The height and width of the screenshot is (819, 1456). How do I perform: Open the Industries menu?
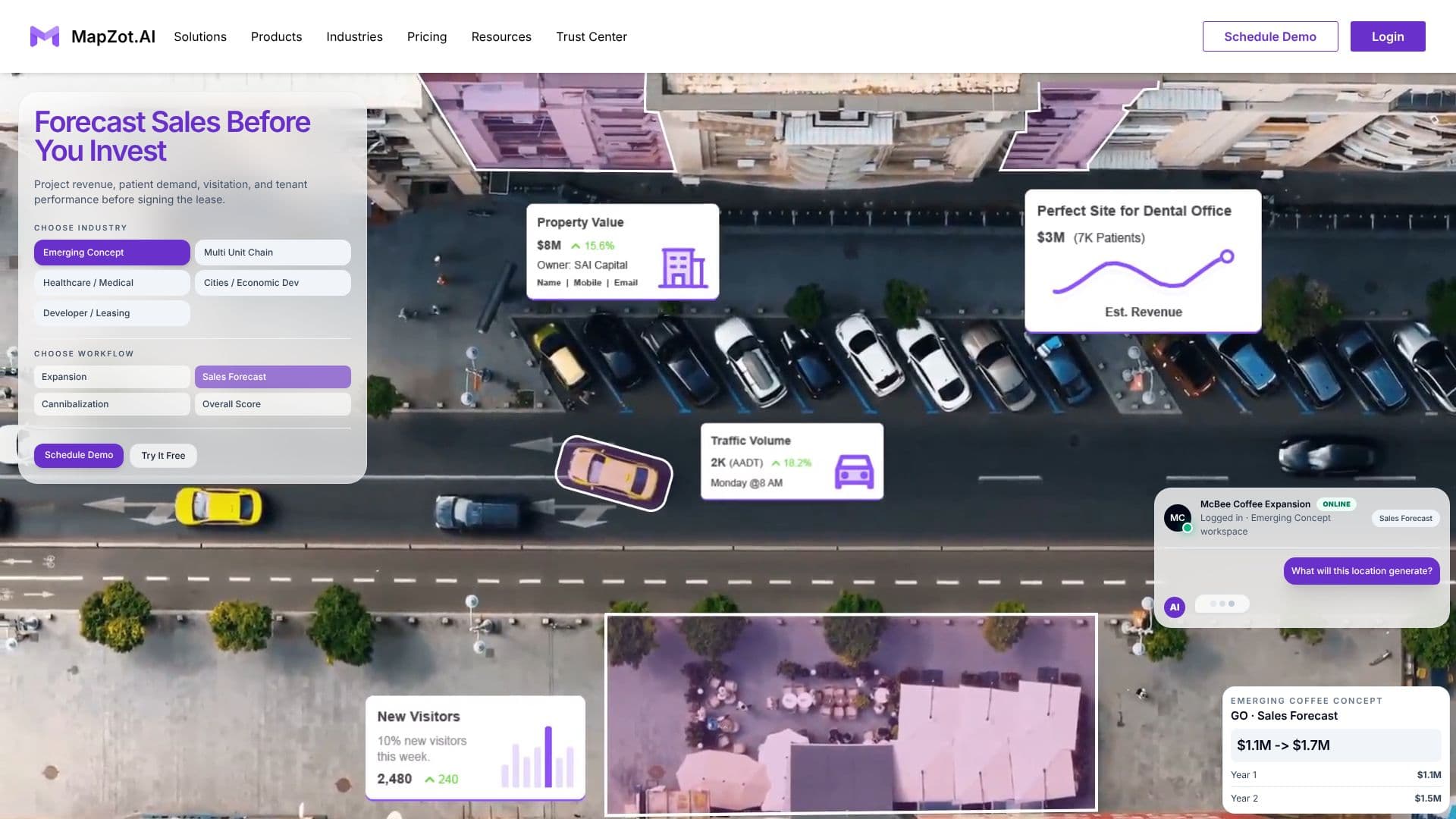(354, 36)
